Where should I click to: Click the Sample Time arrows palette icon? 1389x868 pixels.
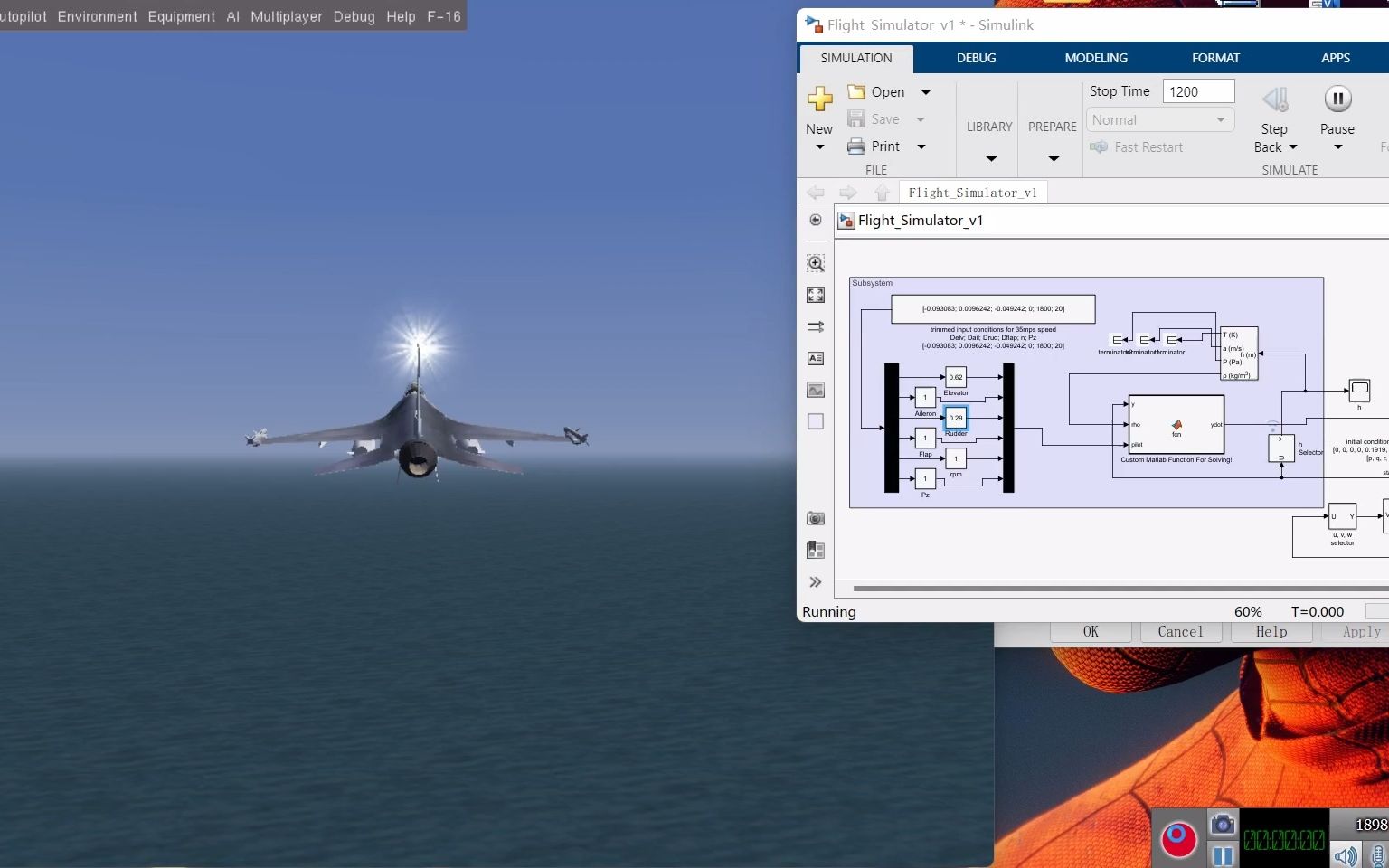816,326
